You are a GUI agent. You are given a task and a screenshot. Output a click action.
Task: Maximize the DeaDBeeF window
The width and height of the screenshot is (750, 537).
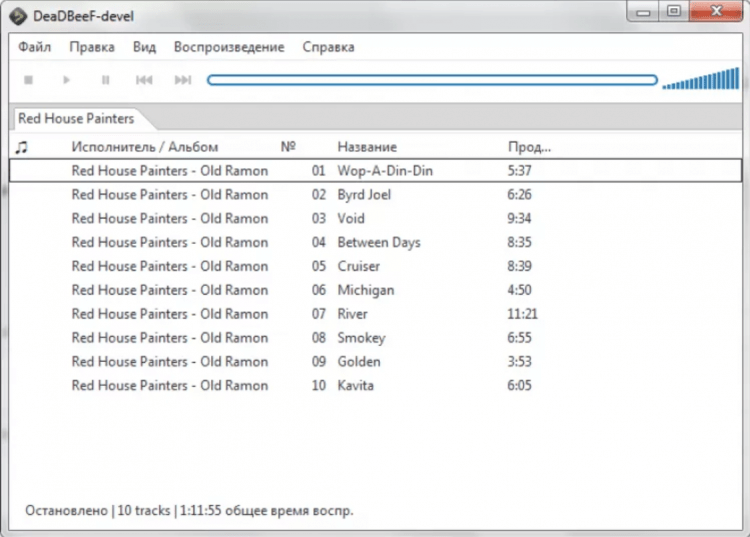tap(673, 12)
